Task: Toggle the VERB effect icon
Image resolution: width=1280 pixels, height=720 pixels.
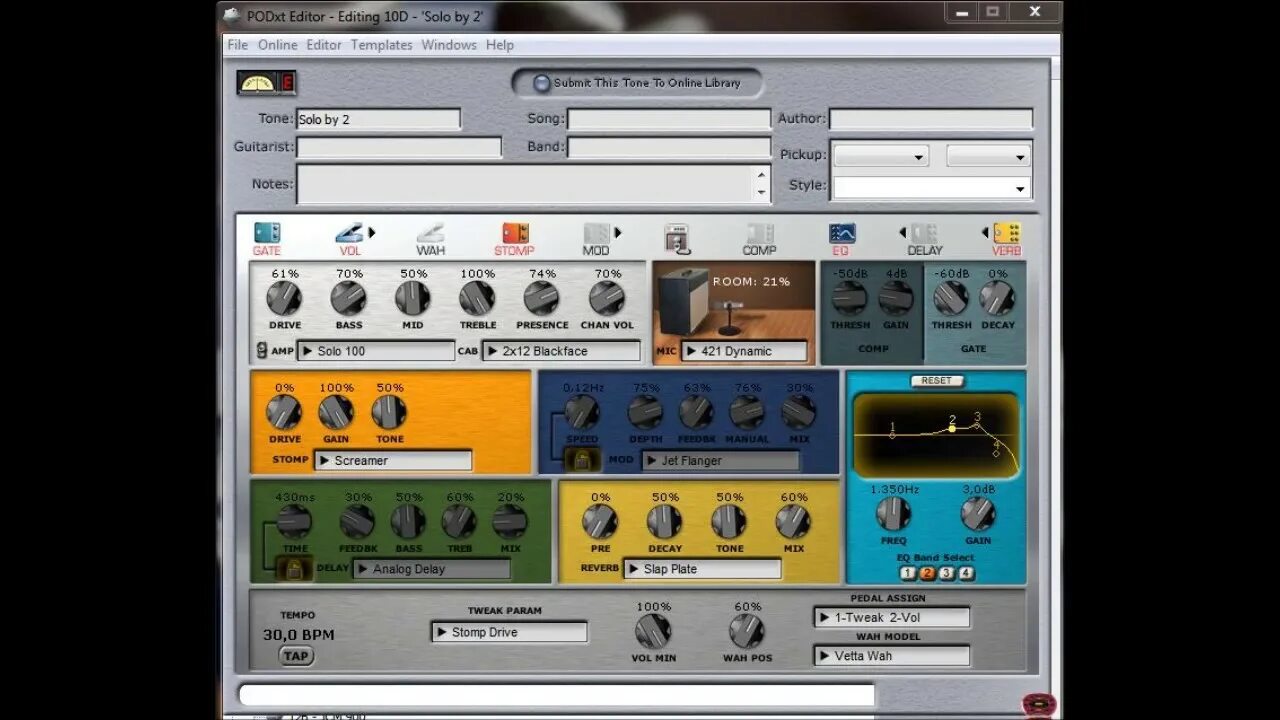Action: [x=1007, y=233]
